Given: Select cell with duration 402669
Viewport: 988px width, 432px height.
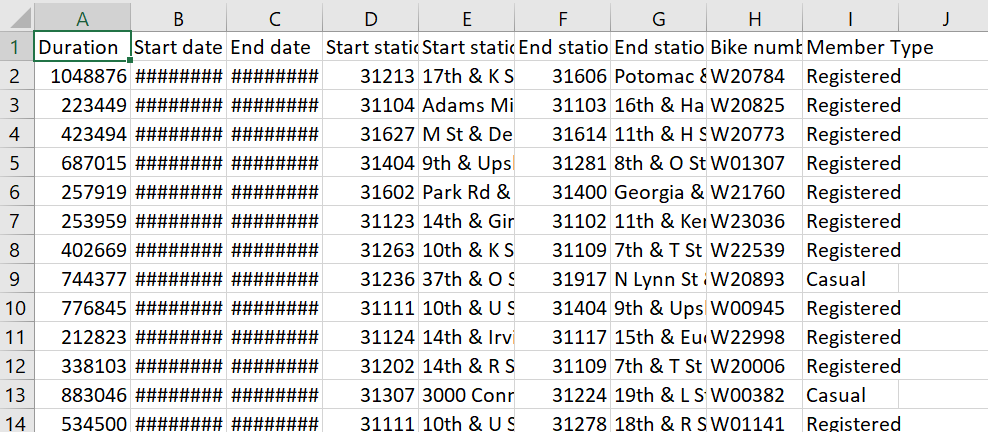Looking at the screenshot, I should pyautogui.click(x=82, y=250).
